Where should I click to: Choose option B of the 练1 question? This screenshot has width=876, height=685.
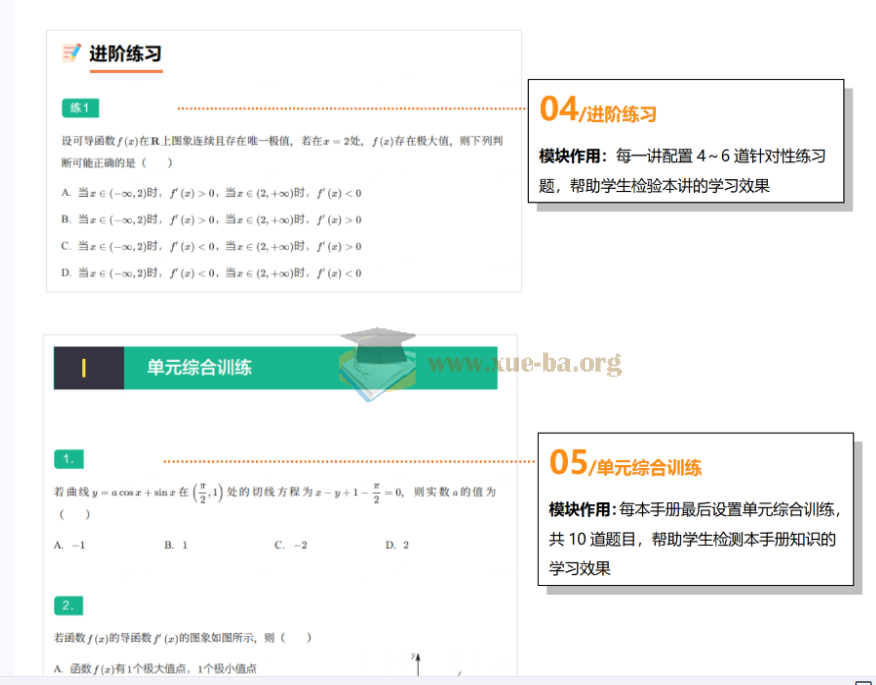pyautogui.click(x=211, y=220)
